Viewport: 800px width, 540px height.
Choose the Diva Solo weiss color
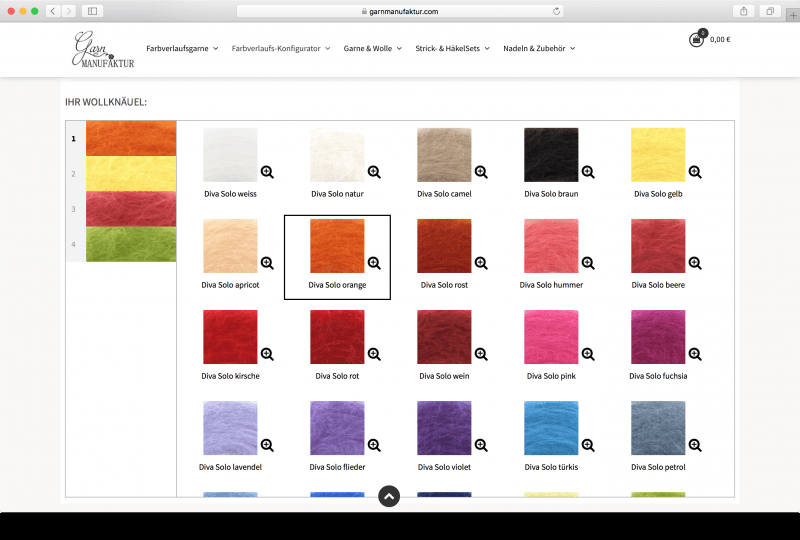pos(230,155)
